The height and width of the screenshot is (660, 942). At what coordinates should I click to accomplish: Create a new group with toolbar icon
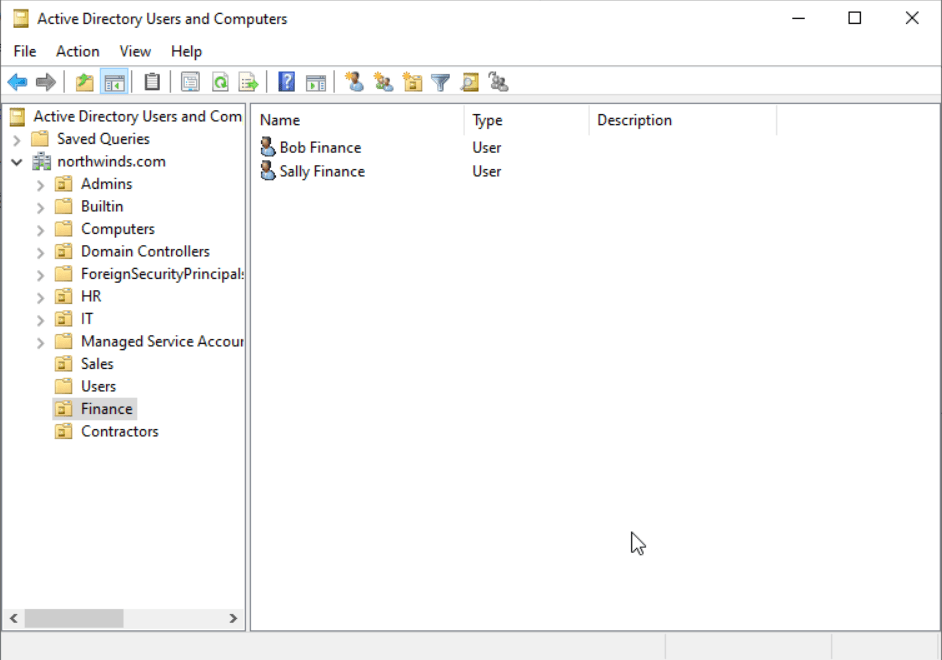tap(383, 82)
